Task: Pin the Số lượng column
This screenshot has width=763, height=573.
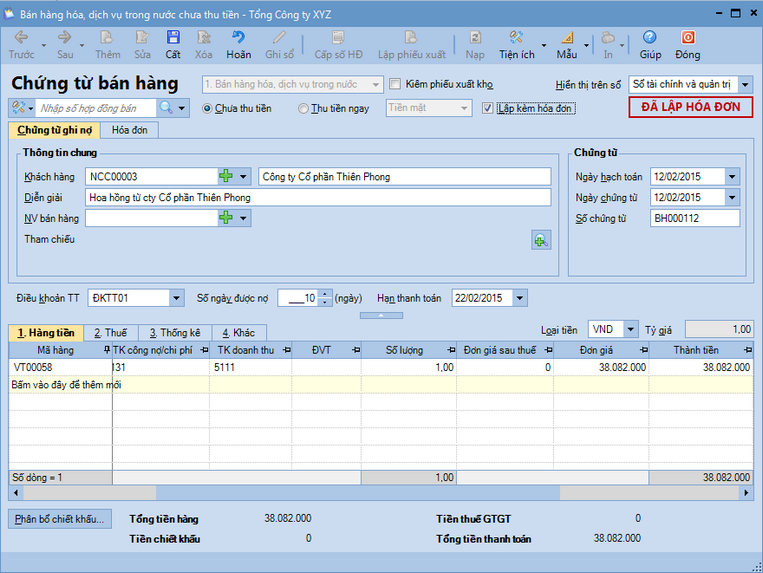Action: pyautogui.click(x=452, y=350)
